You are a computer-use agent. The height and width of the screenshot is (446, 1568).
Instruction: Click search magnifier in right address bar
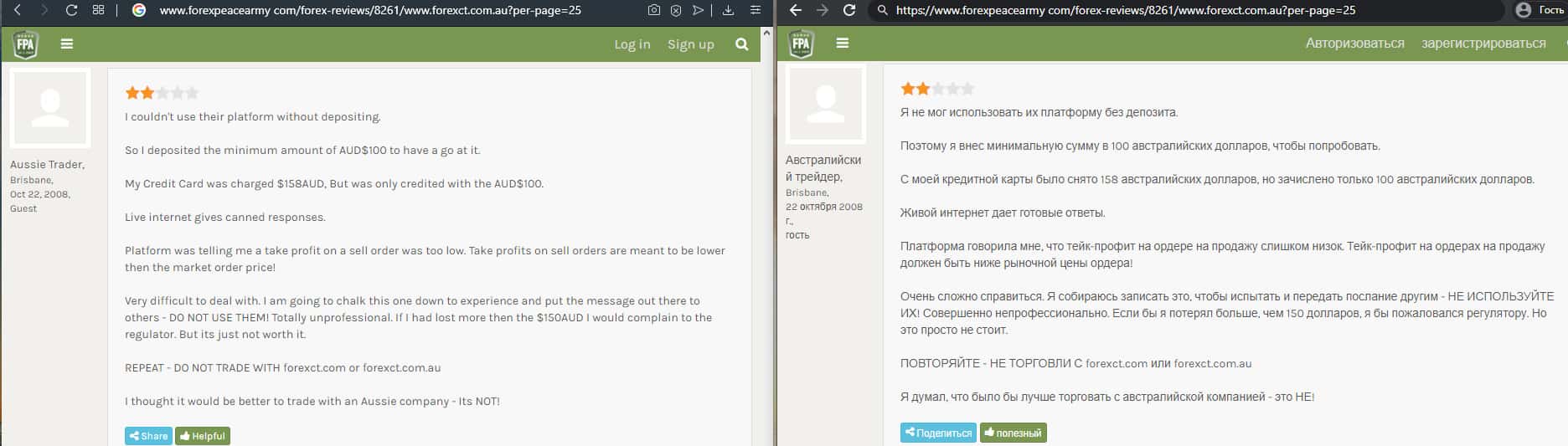(882, 10)
